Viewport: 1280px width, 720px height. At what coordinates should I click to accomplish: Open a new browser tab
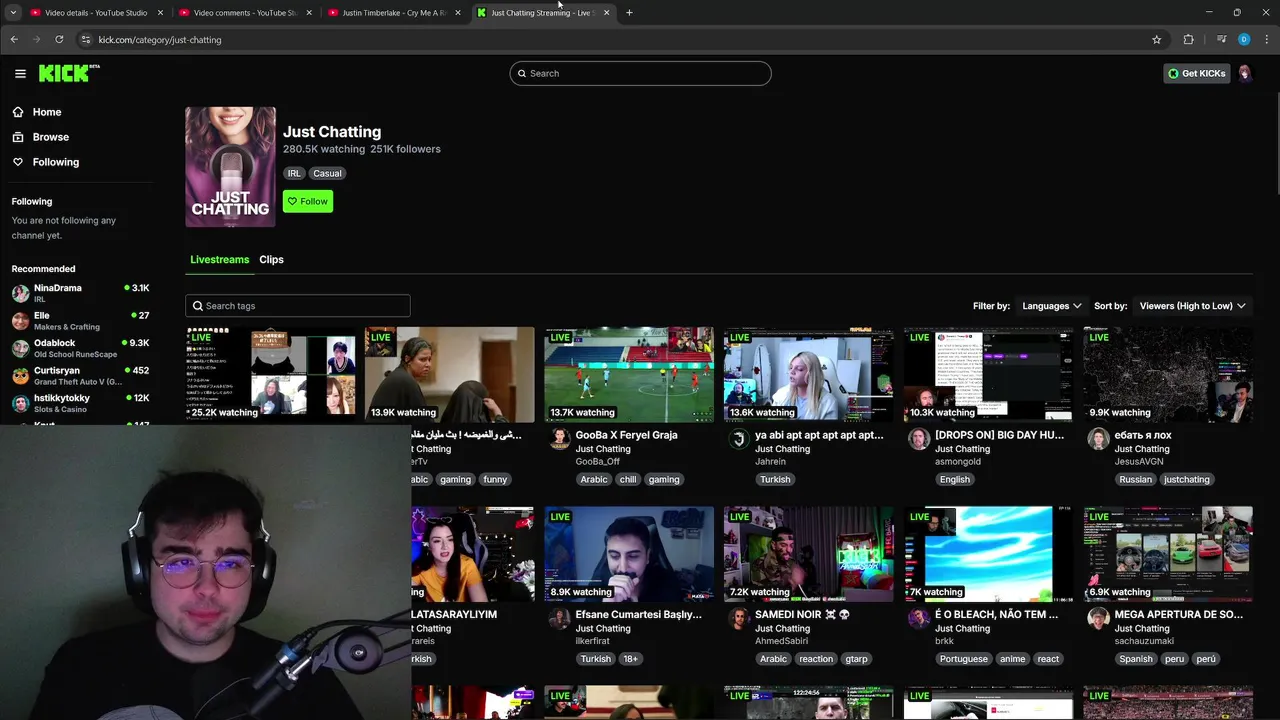[629, 13]
